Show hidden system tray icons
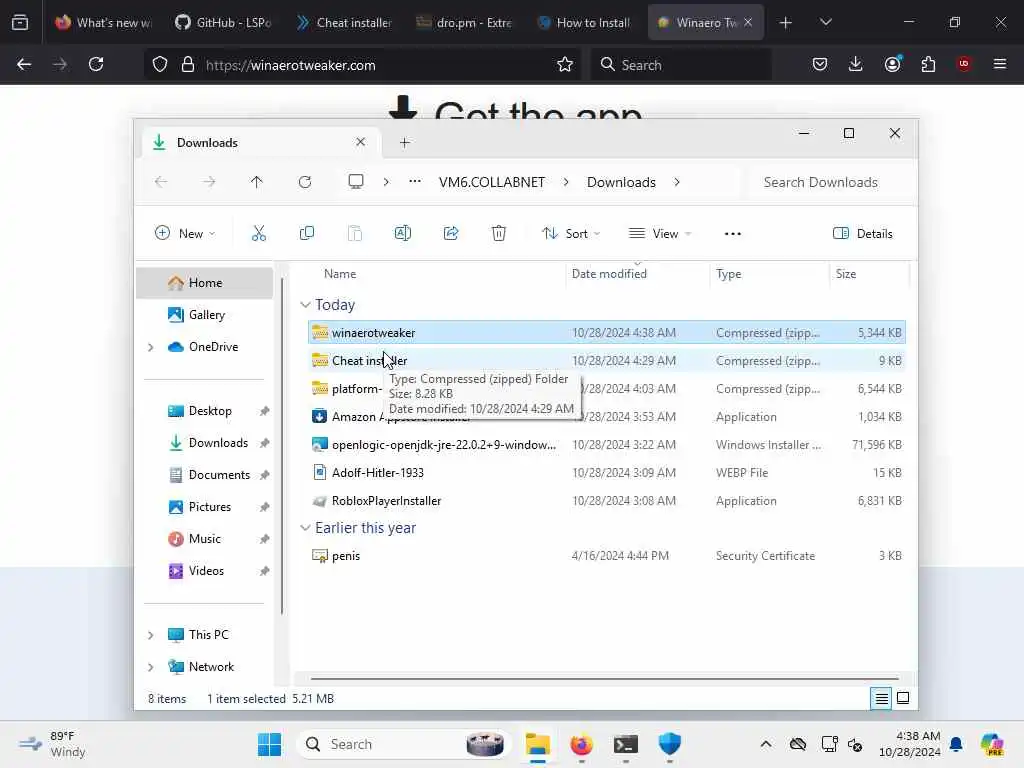The height and width of the screenshot is (768, 1024). point(766,744)
